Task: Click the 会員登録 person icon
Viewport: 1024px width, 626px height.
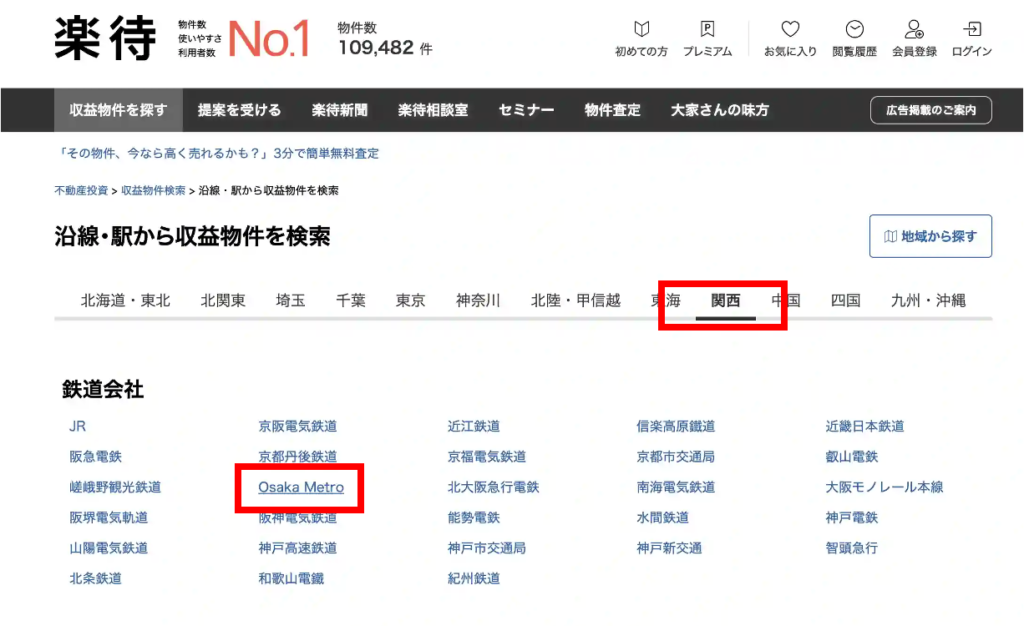Action: (914, 30)
